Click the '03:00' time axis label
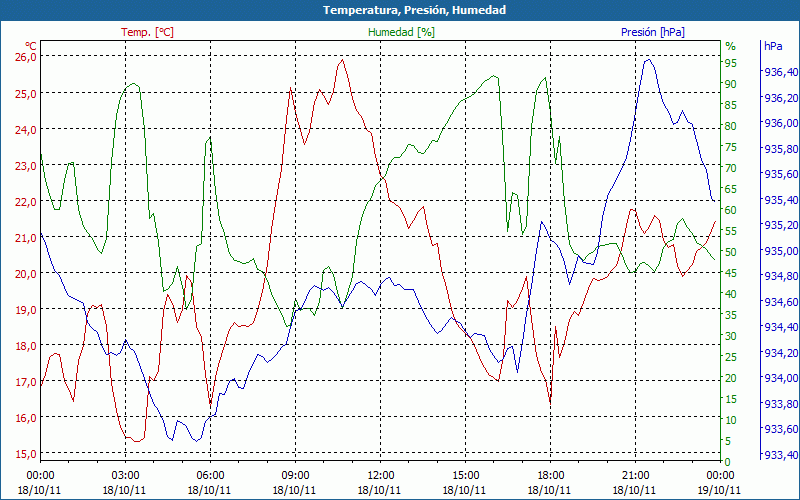 (125, 476)
